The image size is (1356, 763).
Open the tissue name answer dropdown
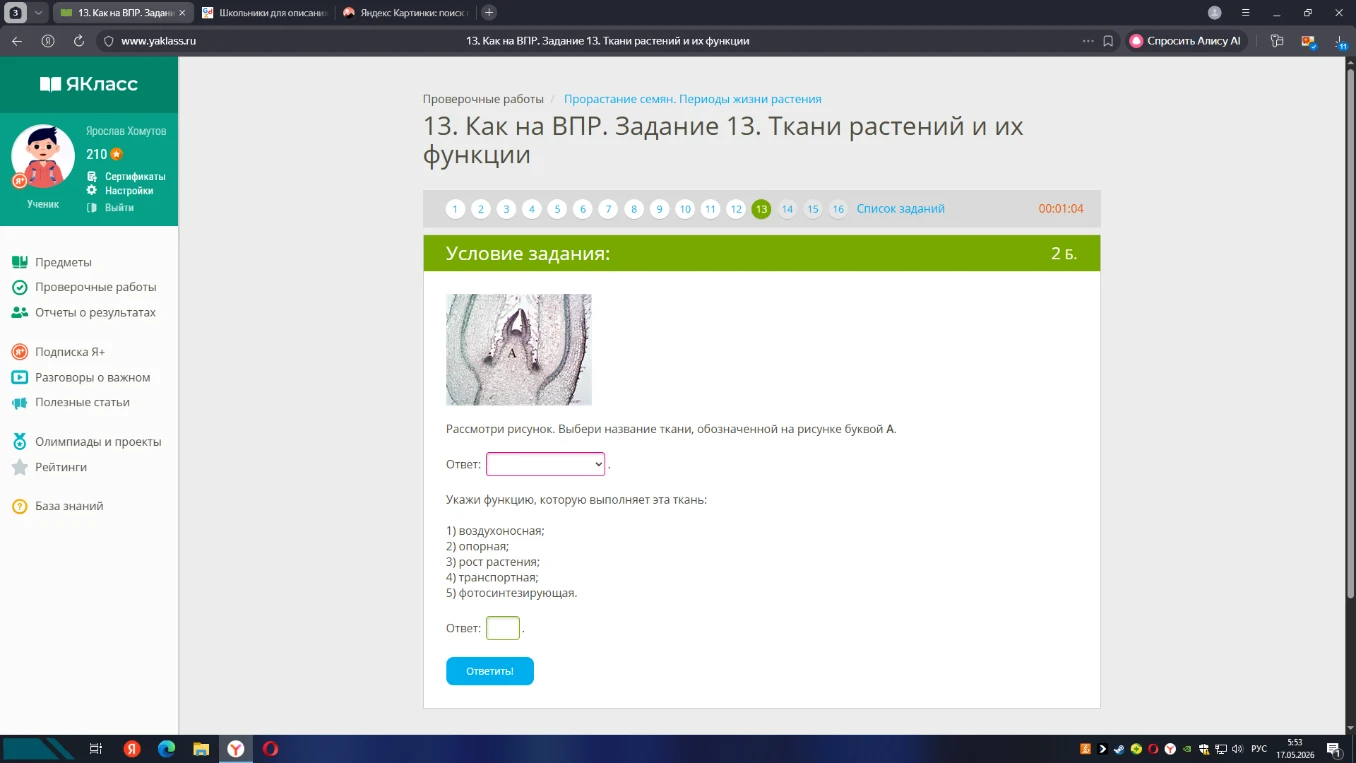(546, 464)
